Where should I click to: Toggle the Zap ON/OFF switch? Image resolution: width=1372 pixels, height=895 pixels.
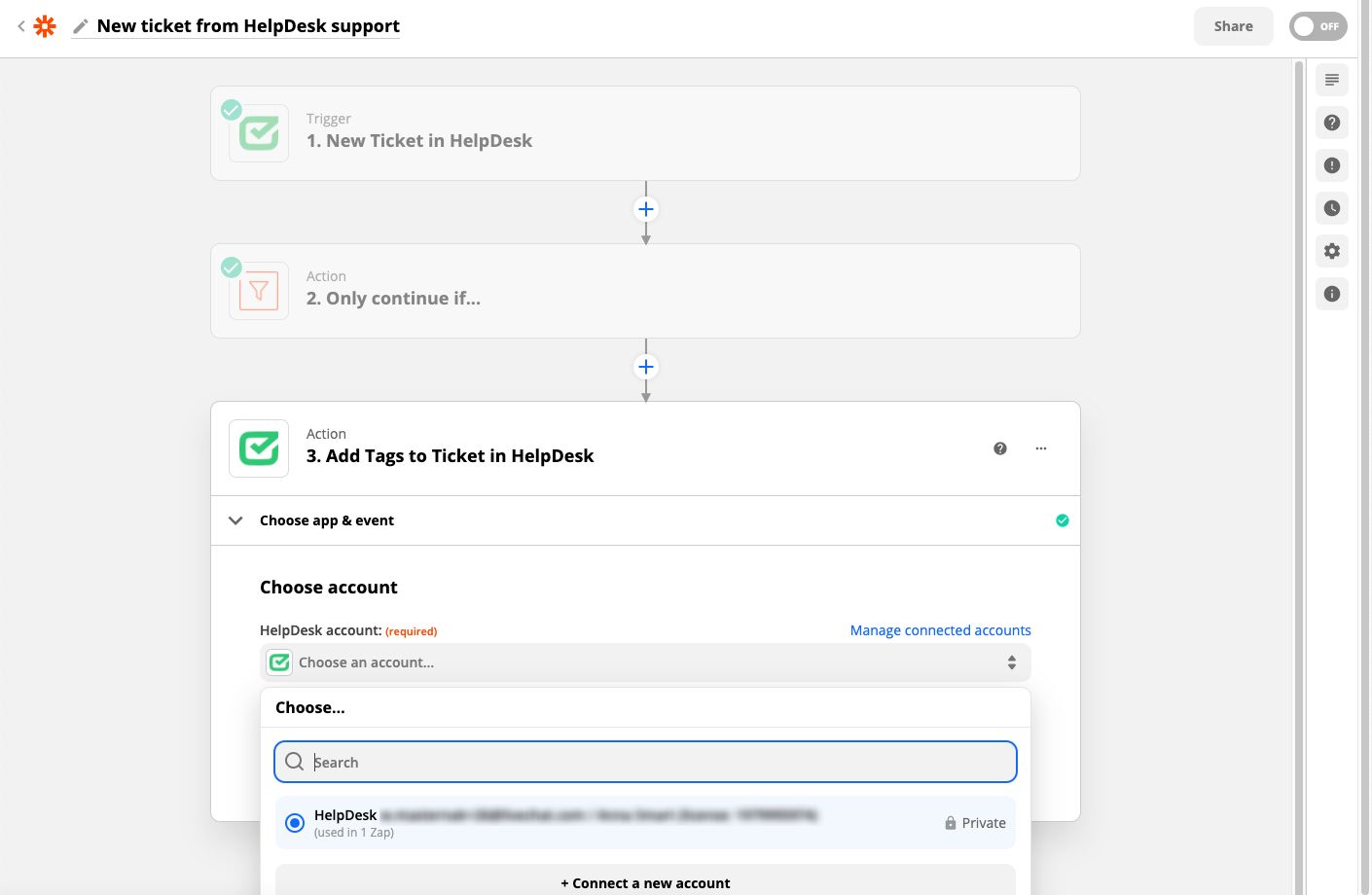[x=1318, y=26]
